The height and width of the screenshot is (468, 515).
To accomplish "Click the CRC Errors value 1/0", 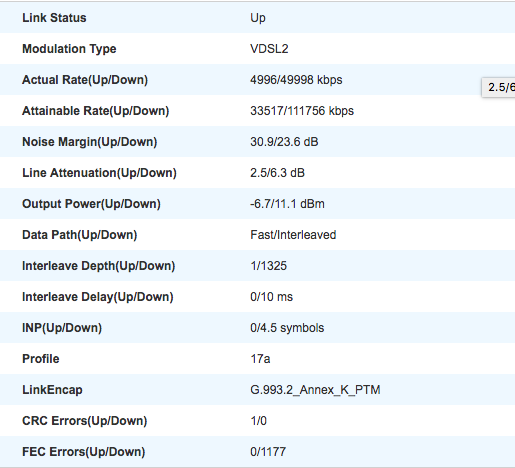I will coord(258,421).
